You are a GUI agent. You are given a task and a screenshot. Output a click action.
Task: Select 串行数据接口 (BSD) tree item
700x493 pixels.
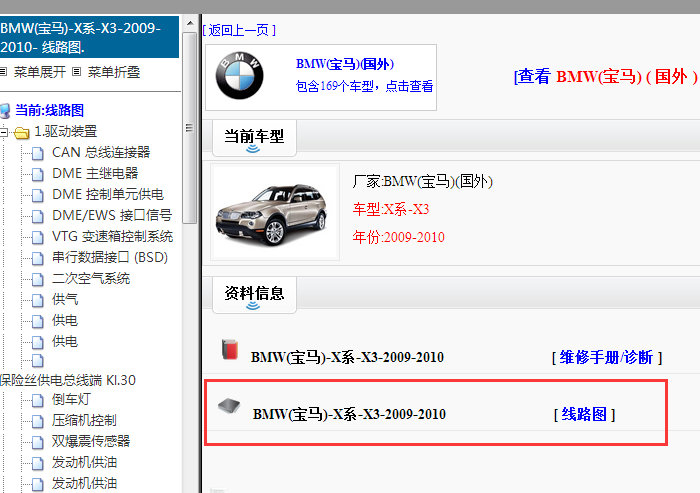(110, 257)
